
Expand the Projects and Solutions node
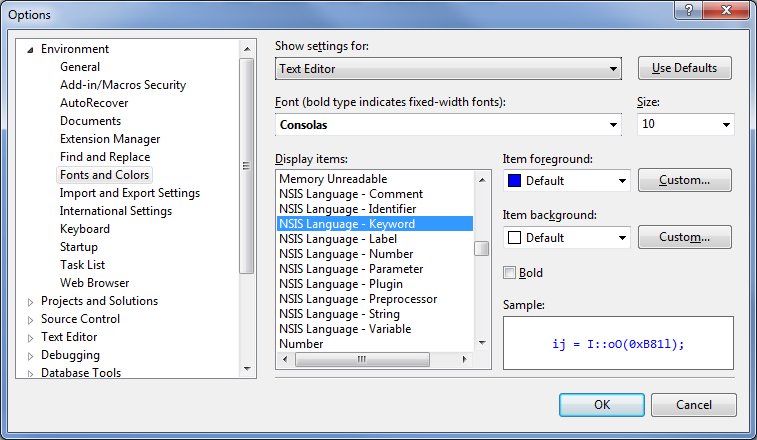[x=30, y=302]
